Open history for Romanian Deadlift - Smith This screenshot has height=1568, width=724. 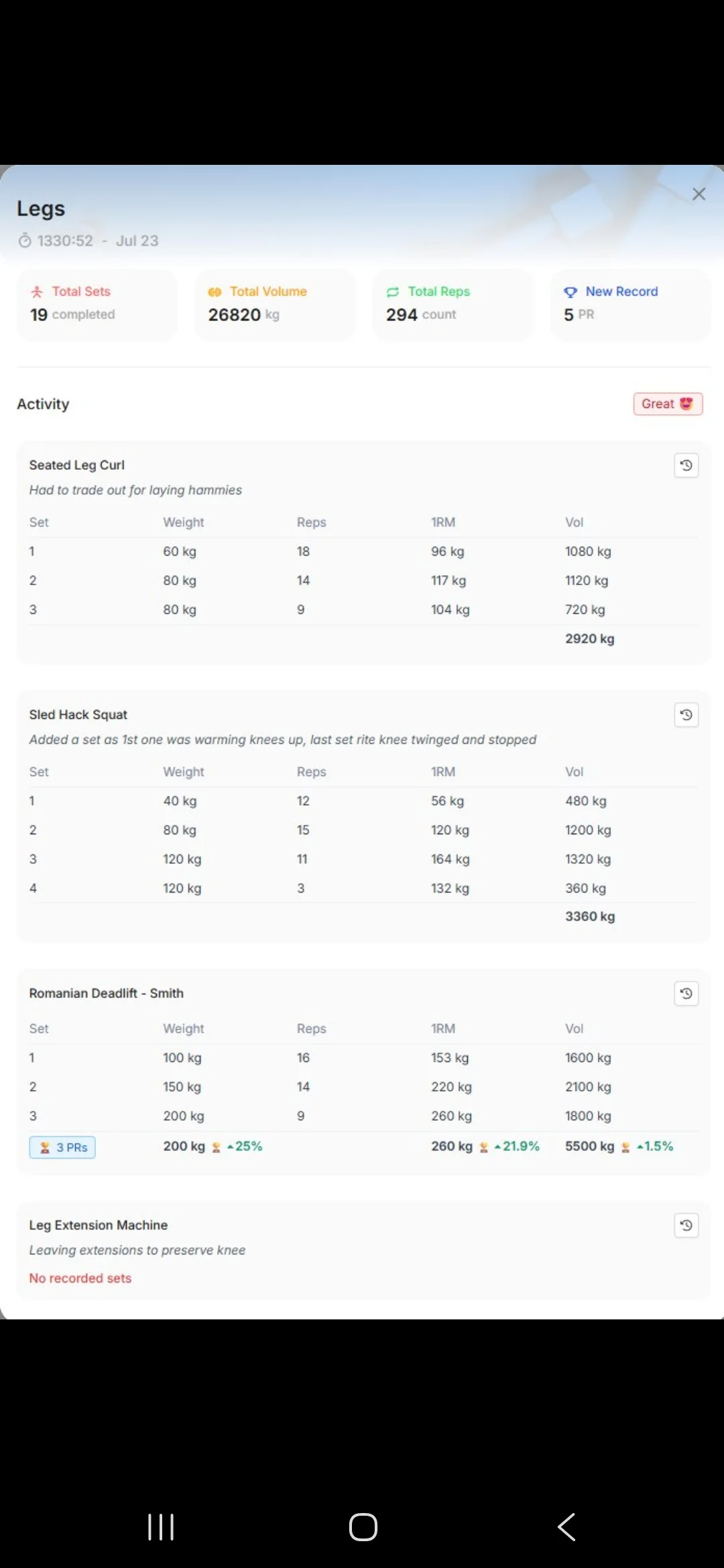pos(686,993)
